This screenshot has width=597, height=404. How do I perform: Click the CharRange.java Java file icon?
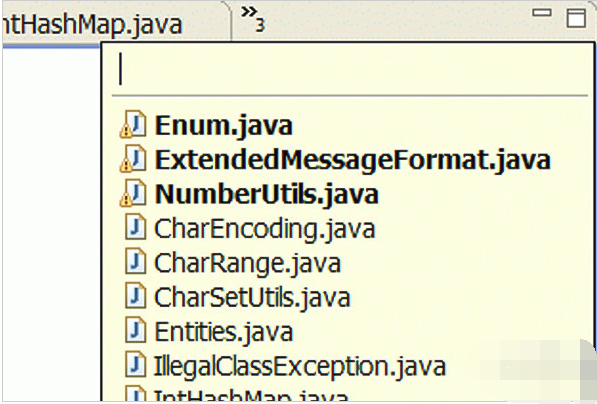click(x=136, y=261)
